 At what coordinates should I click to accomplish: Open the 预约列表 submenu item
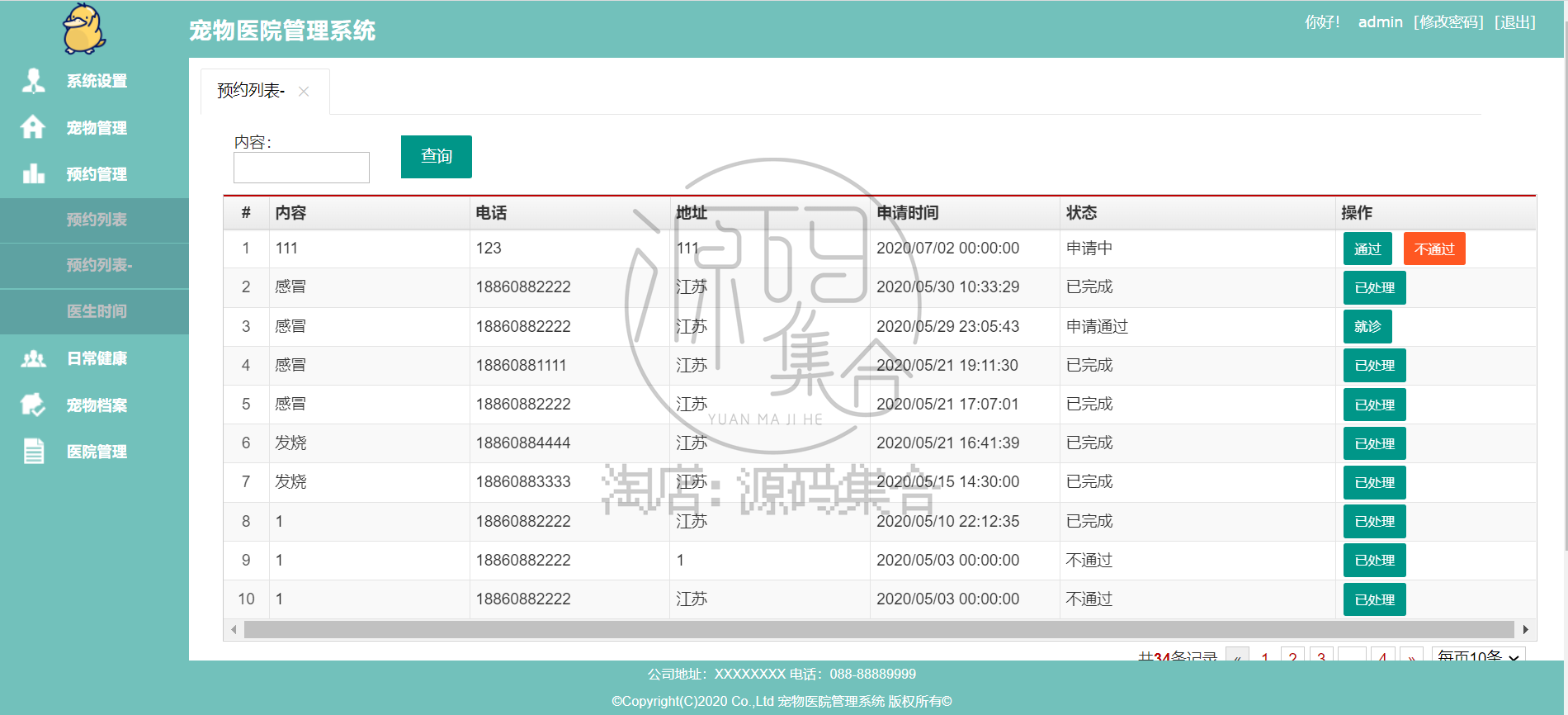[x=95, y=220]
